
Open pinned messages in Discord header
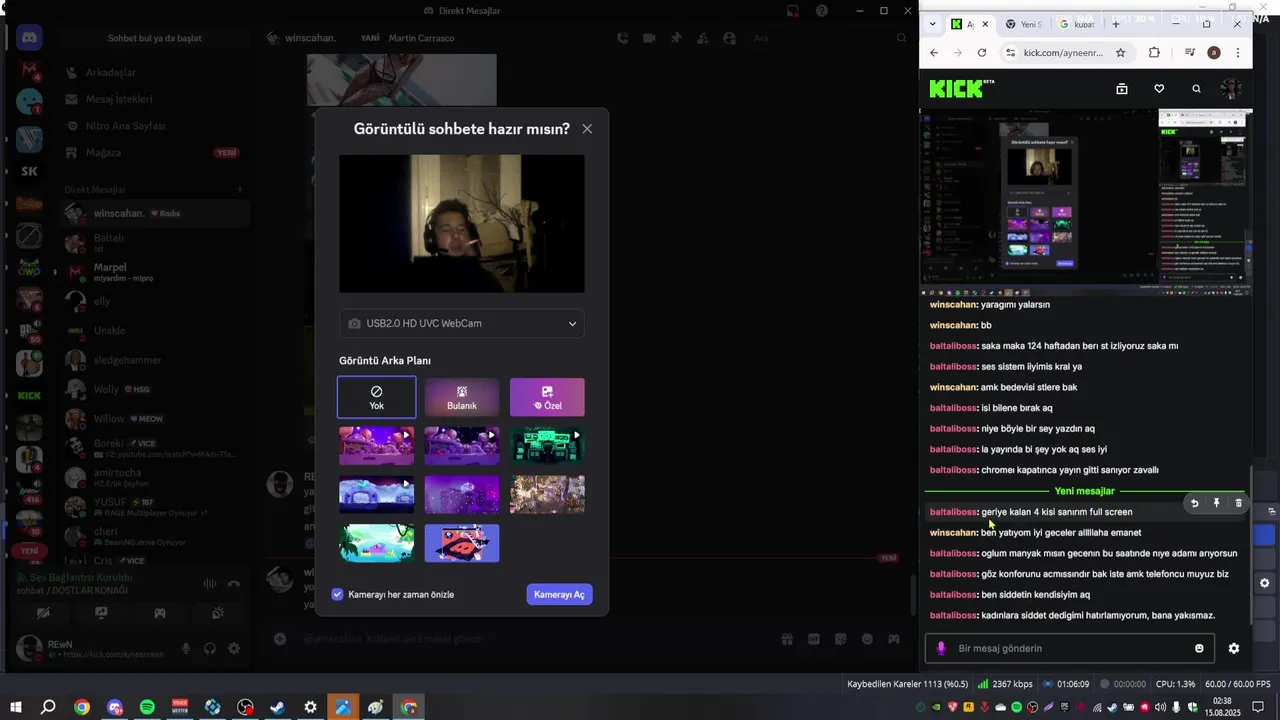point(676,38)
